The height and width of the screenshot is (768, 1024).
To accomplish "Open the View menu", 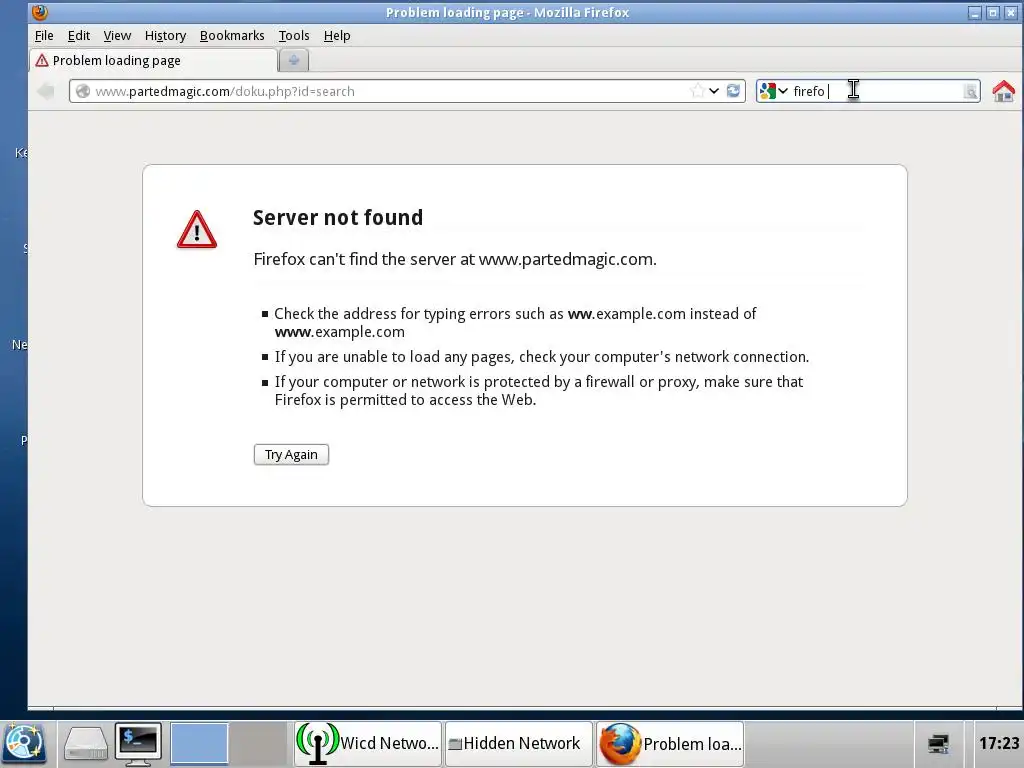I will click(117, 35).
